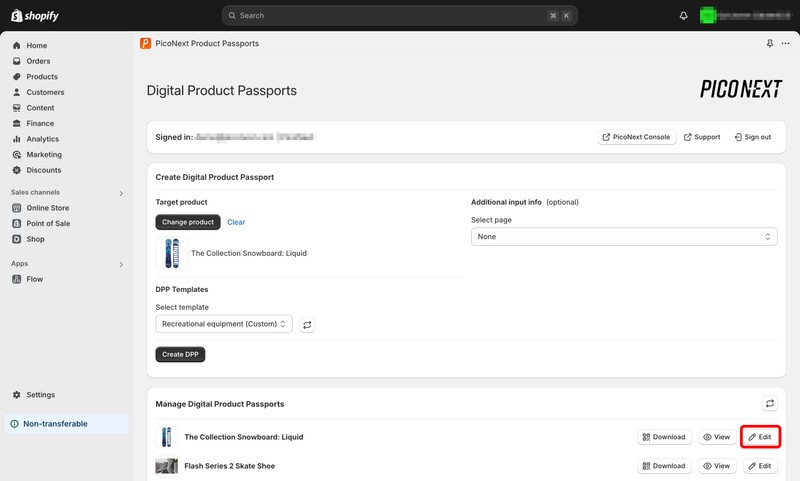The height and width of the screenshot is (481, 800).
Task: Click in the top Search field
Action: 390,16
